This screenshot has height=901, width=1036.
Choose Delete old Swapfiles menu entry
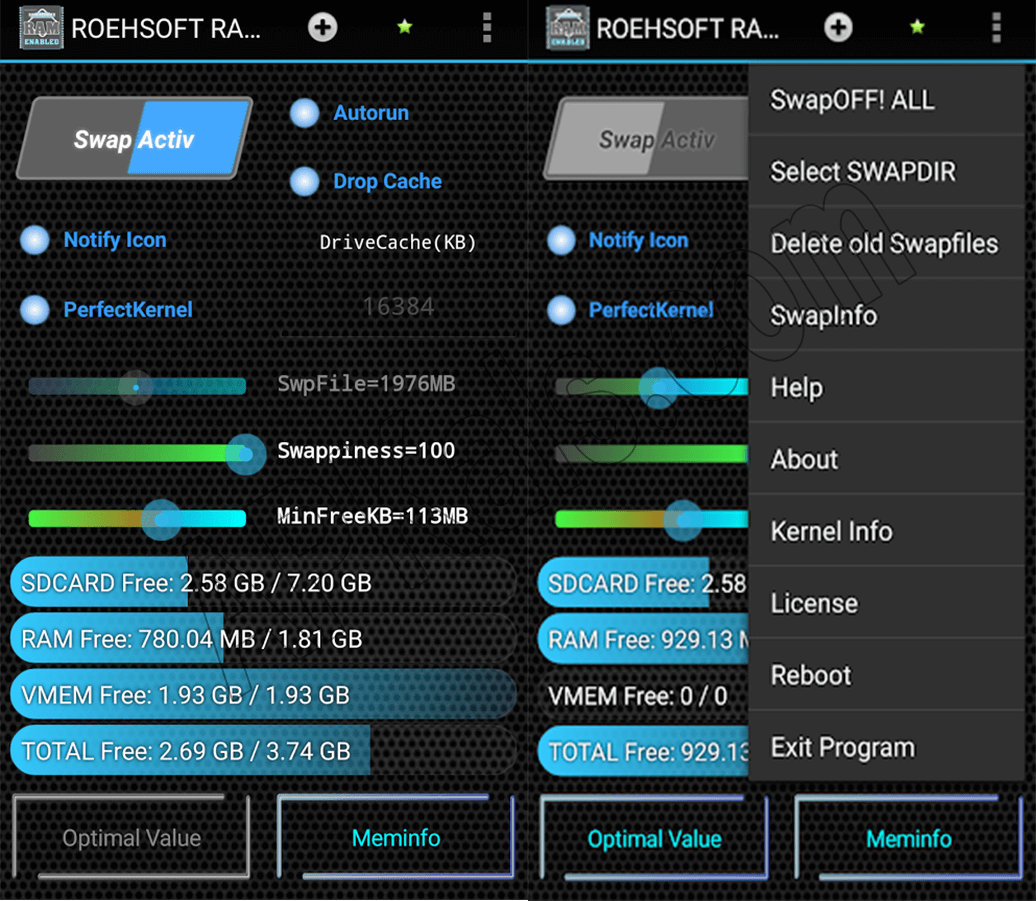click(x=887, y=244)
